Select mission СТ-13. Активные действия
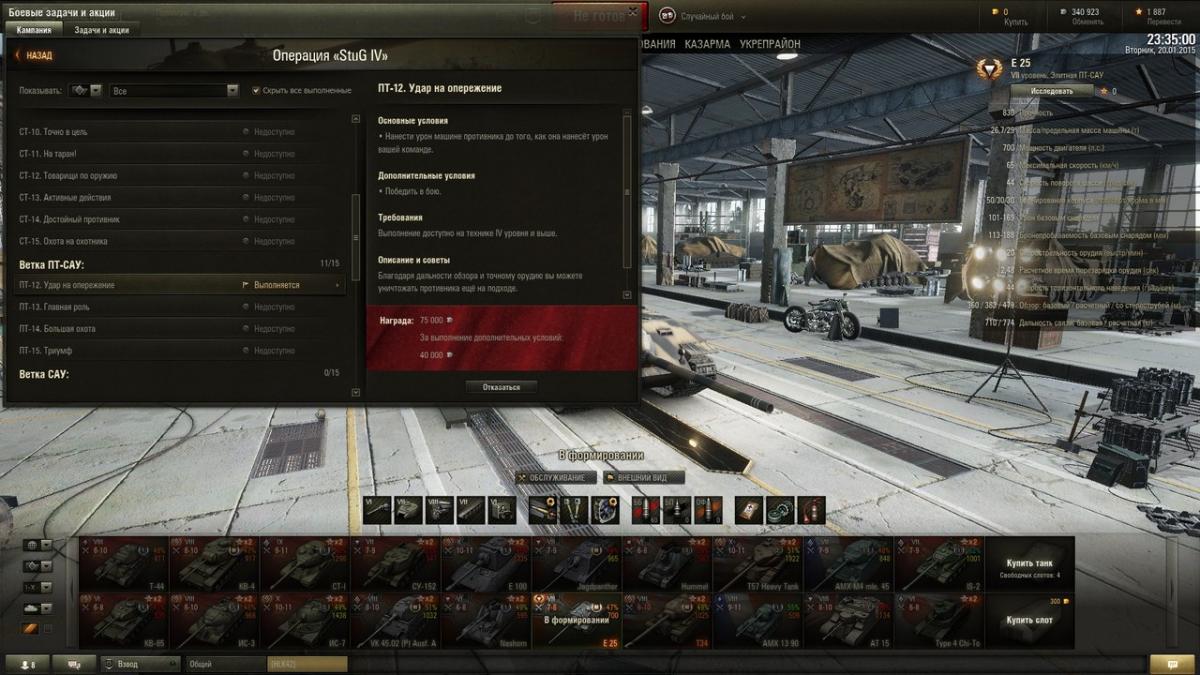Viewport: 1200px width, 675px height. (181, 198)
